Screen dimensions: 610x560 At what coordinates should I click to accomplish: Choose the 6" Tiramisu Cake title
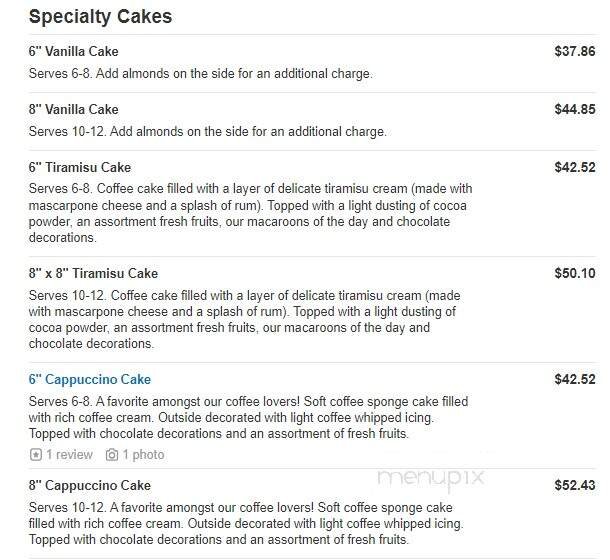(79, 167)
